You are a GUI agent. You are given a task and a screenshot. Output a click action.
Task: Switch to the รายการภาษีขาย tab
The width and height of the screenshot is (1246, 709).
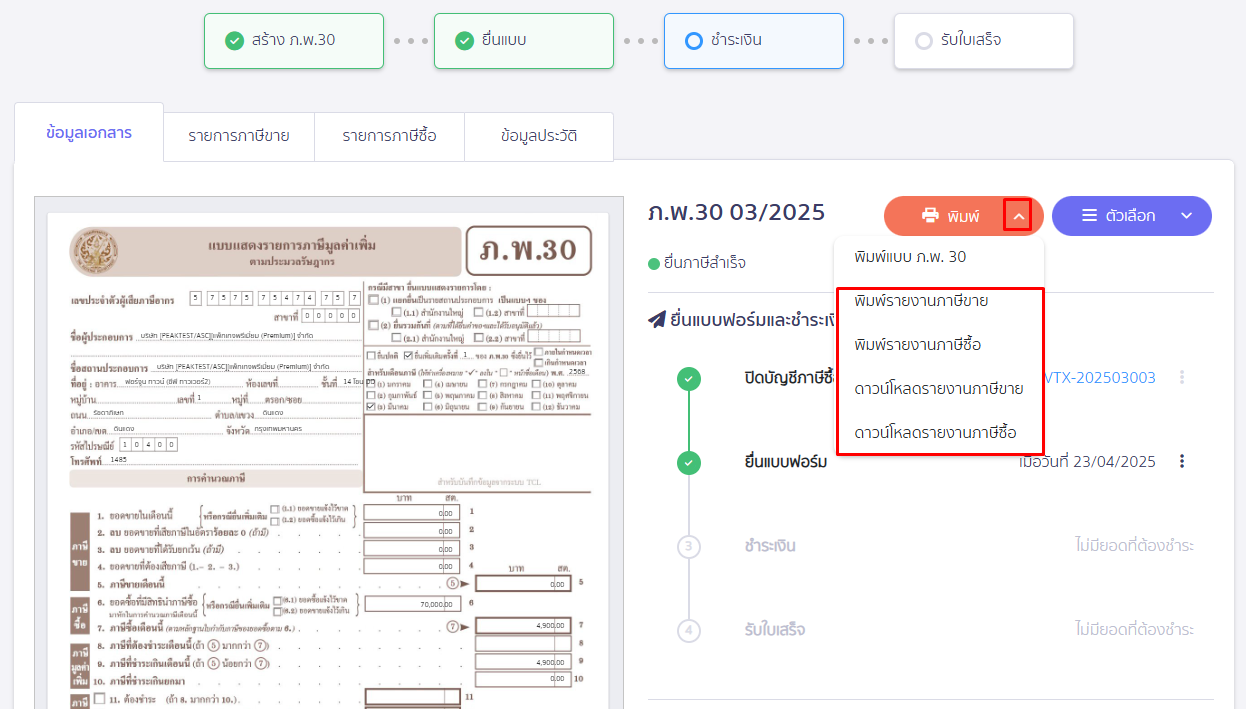[x=237, y=136]
